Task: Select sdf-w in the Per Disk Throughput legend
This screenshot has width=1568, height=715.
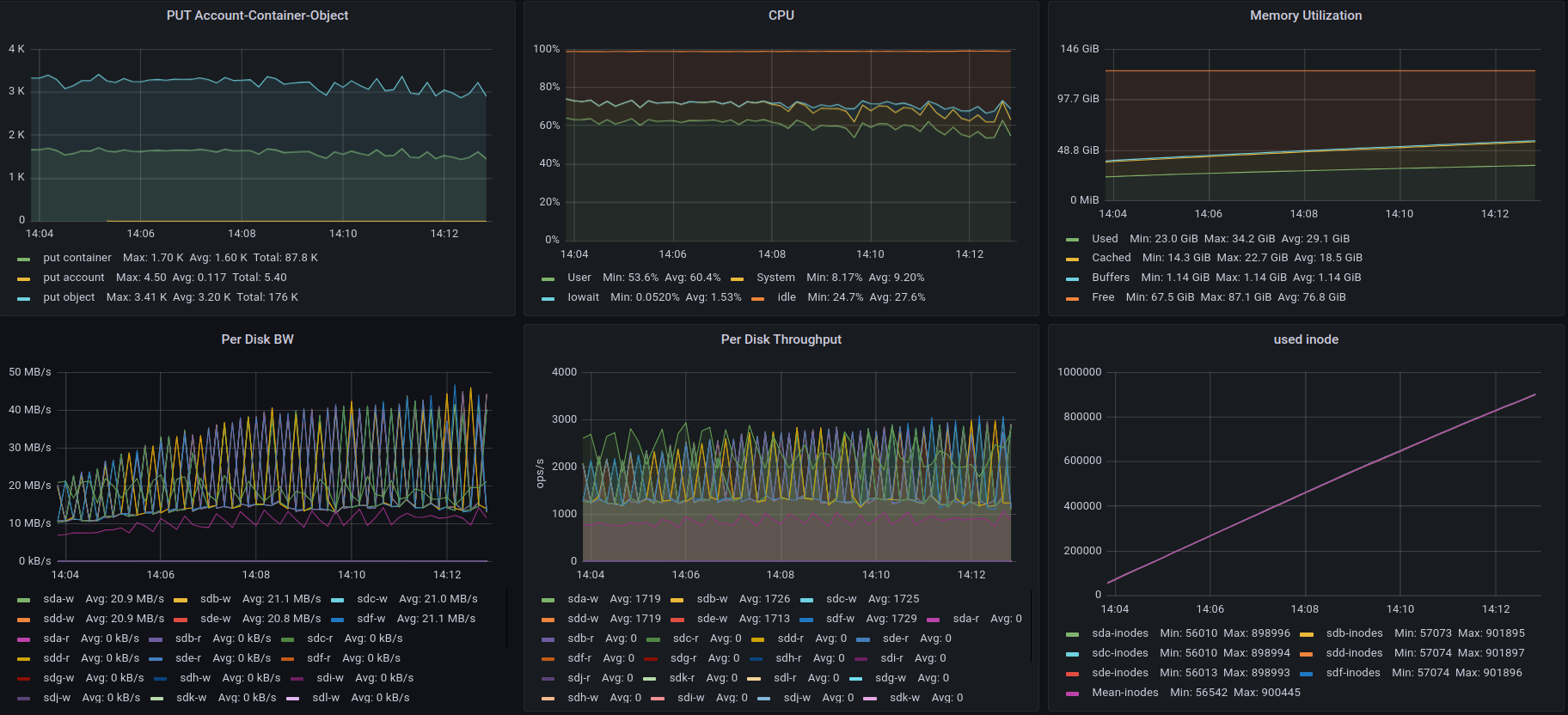Action: tap(840, 619)
